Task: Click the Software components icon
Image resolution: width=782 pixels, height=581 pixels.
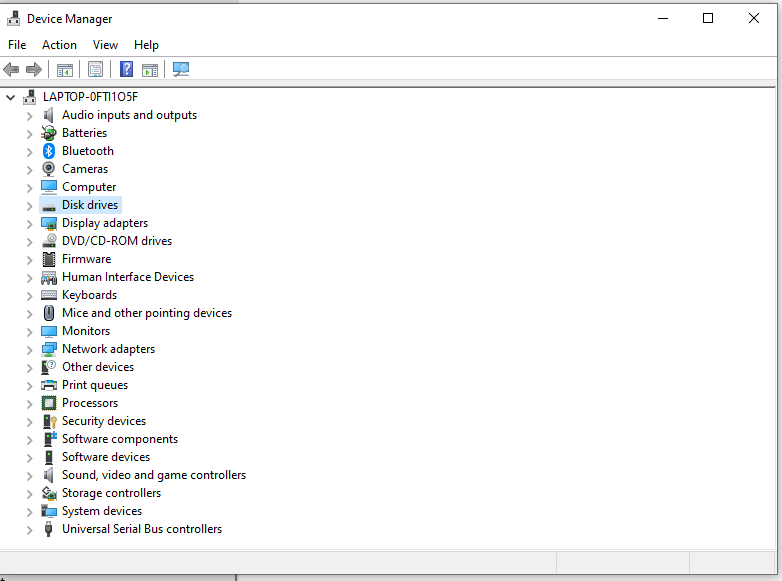Action: 49,439
